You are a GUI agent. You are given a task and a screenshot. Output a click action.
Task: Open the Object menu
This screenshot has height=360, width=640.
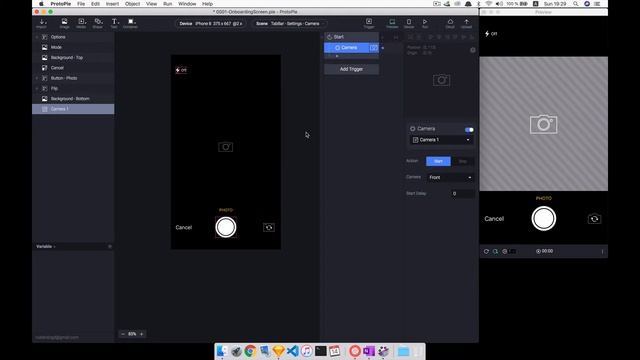pos(132,4)
